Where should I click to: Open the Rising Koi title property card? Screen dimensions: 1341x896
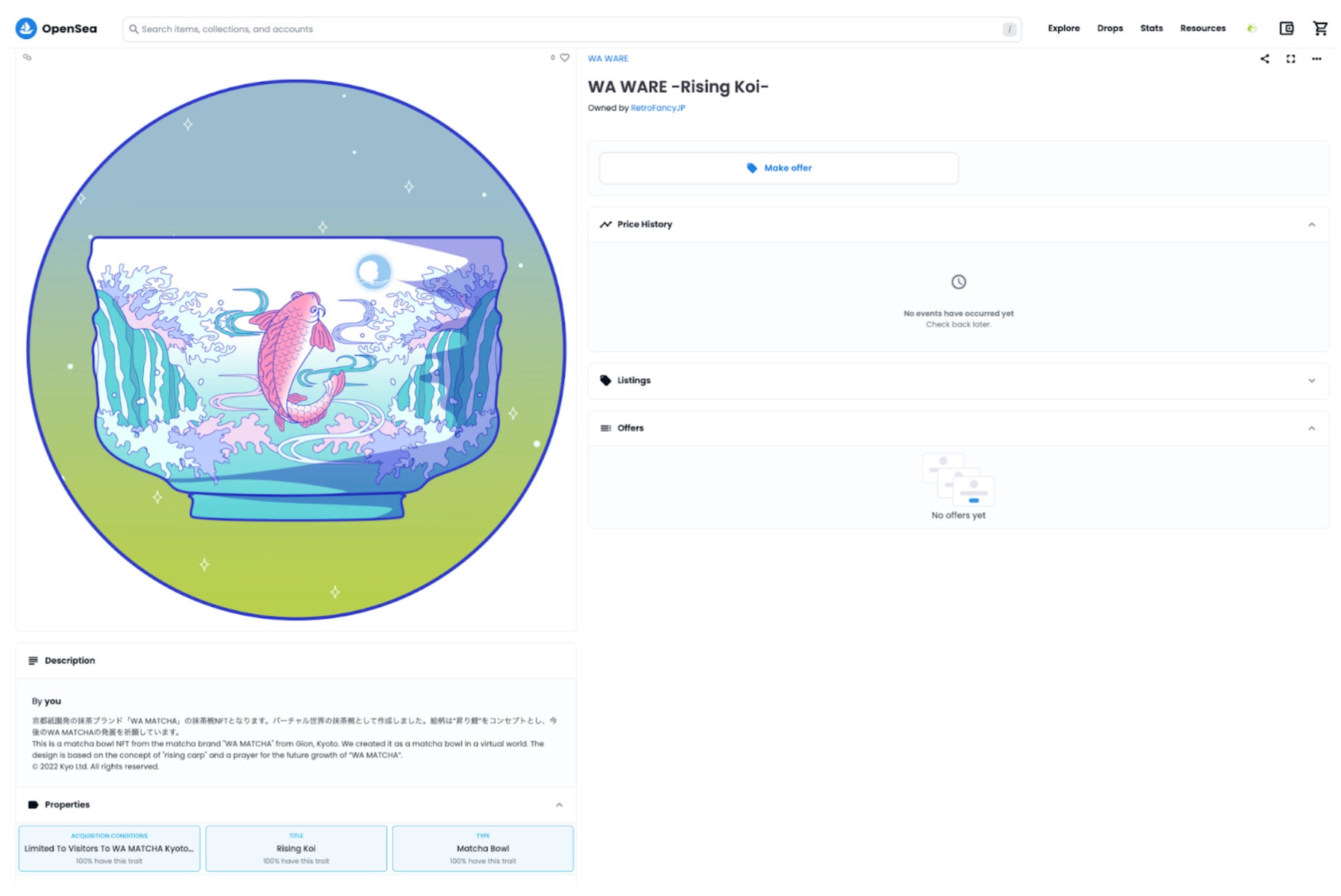coord(296,849)
